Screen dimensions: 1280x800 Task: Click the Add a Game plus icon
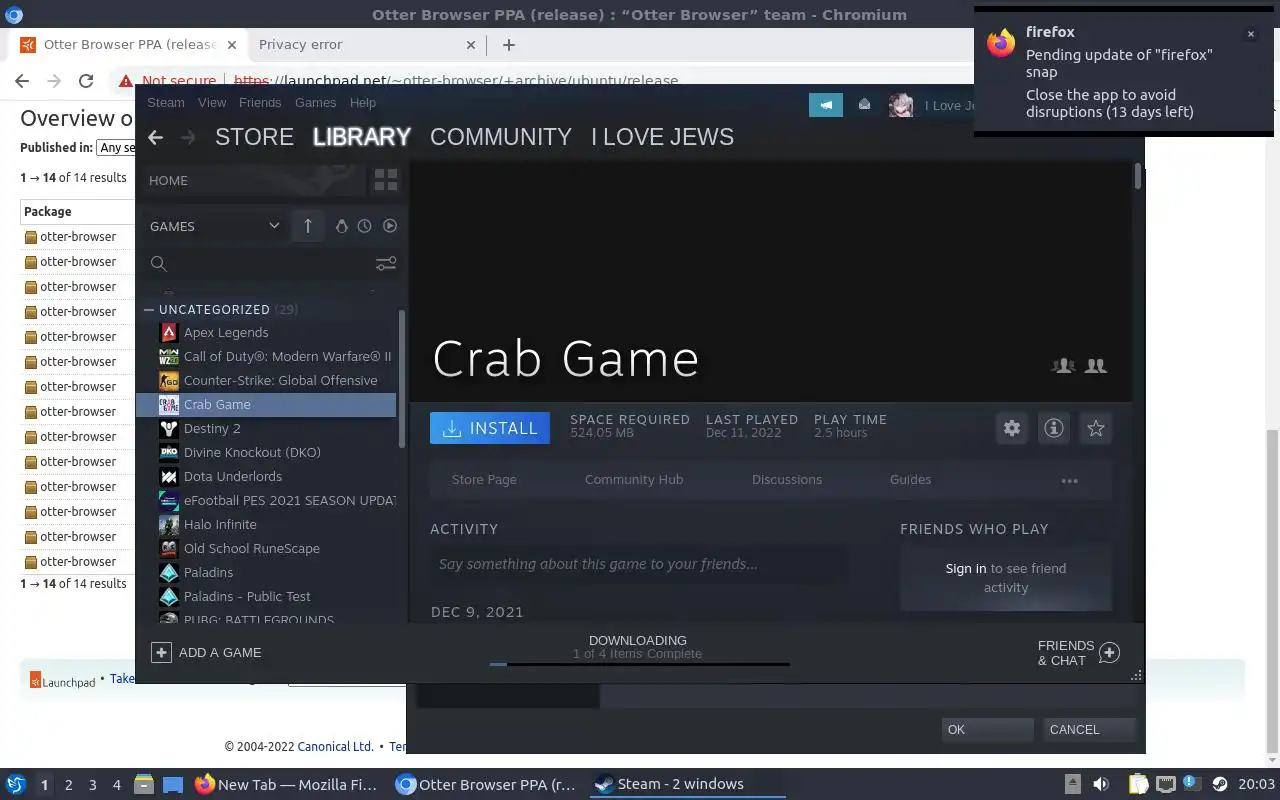click(x=161, y=652)
